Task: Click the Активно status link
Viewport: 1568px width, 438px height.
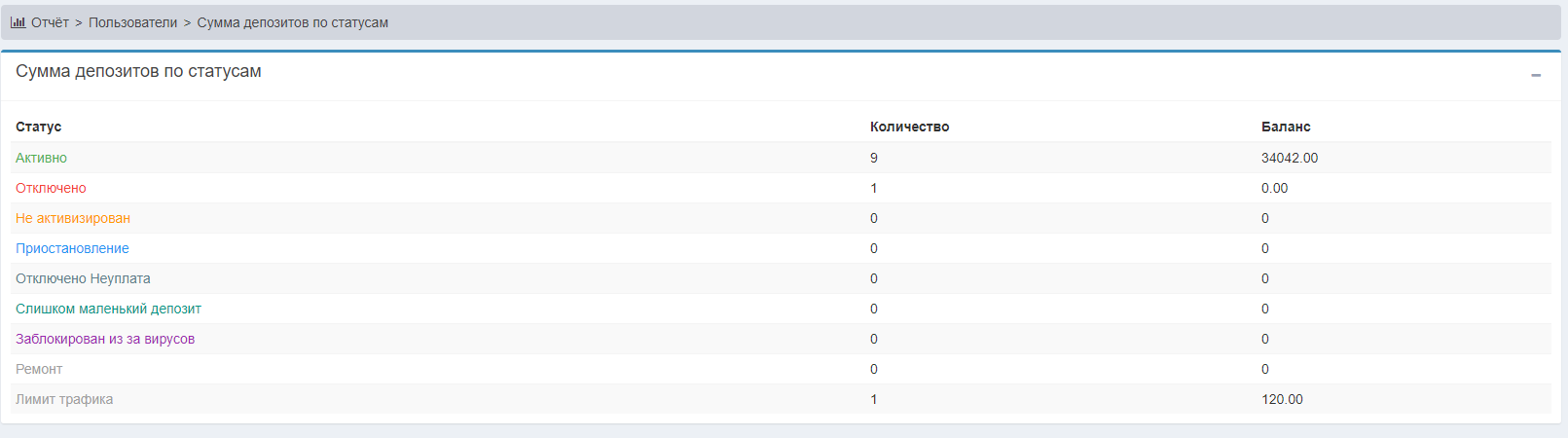Action: click(x=41, y=158)
